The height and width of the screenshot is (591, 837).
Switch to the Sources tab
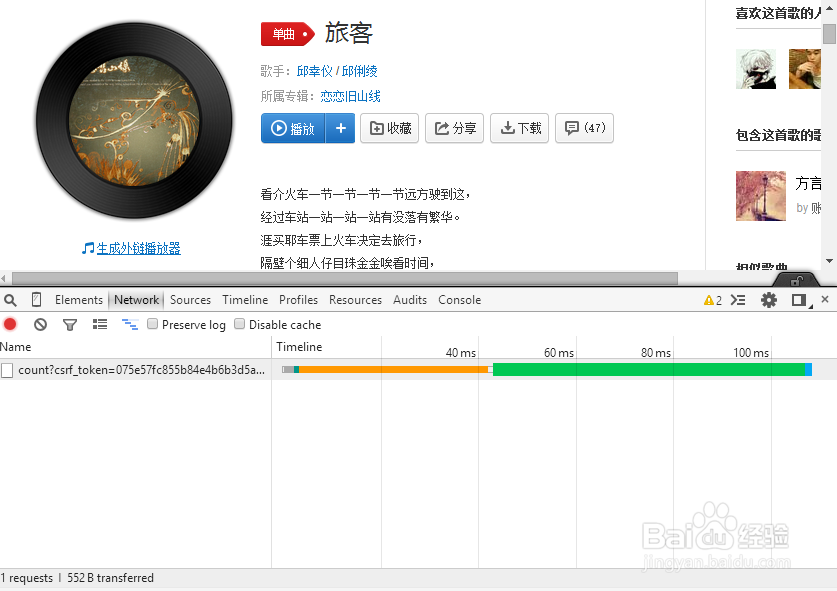tap(190, 300)
